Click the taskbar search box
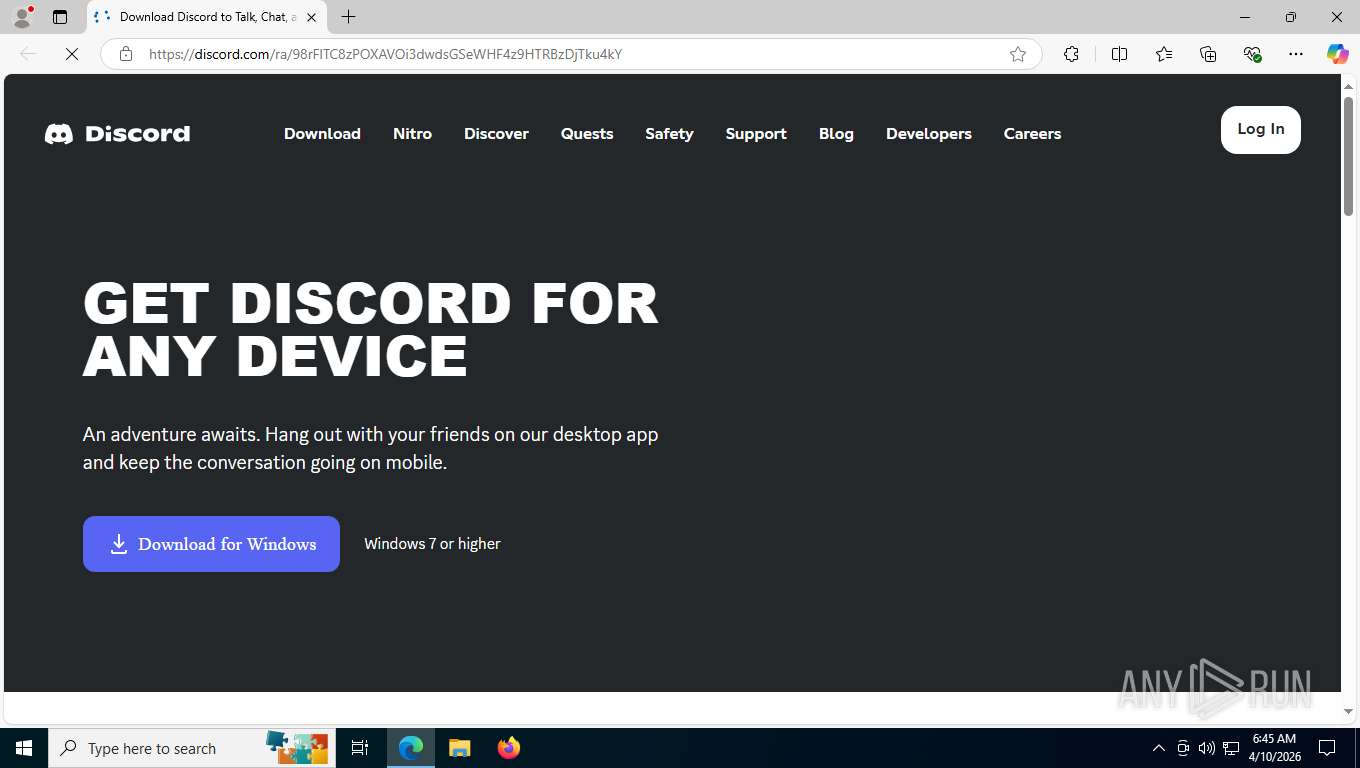The height and width of the screenshot is (768, 1360). (192, 748)
